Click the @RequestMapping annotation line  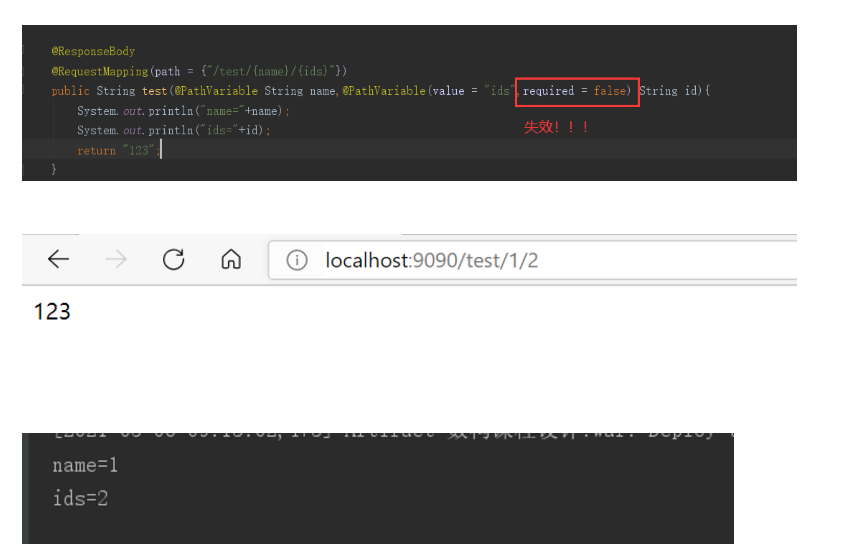coord(199,71)
